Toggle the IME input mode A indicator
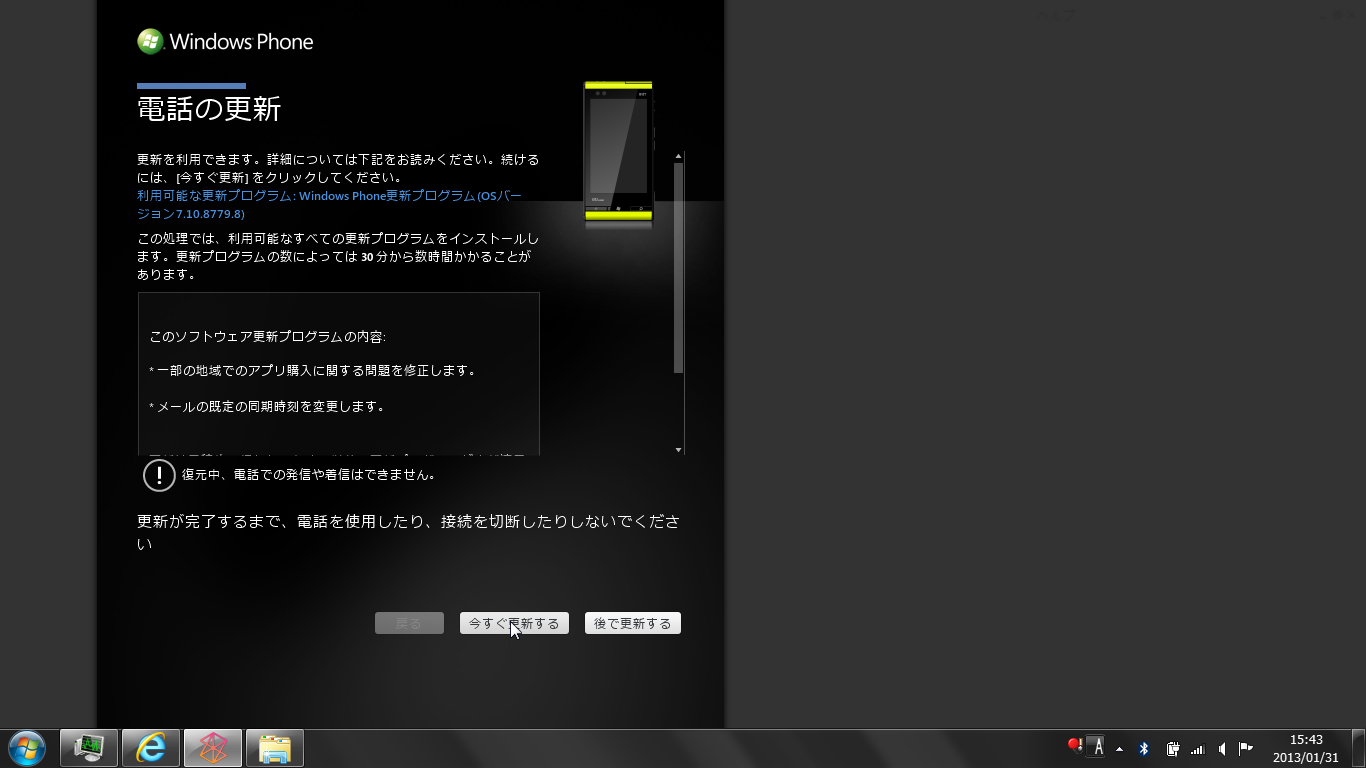 point(1097,747)
